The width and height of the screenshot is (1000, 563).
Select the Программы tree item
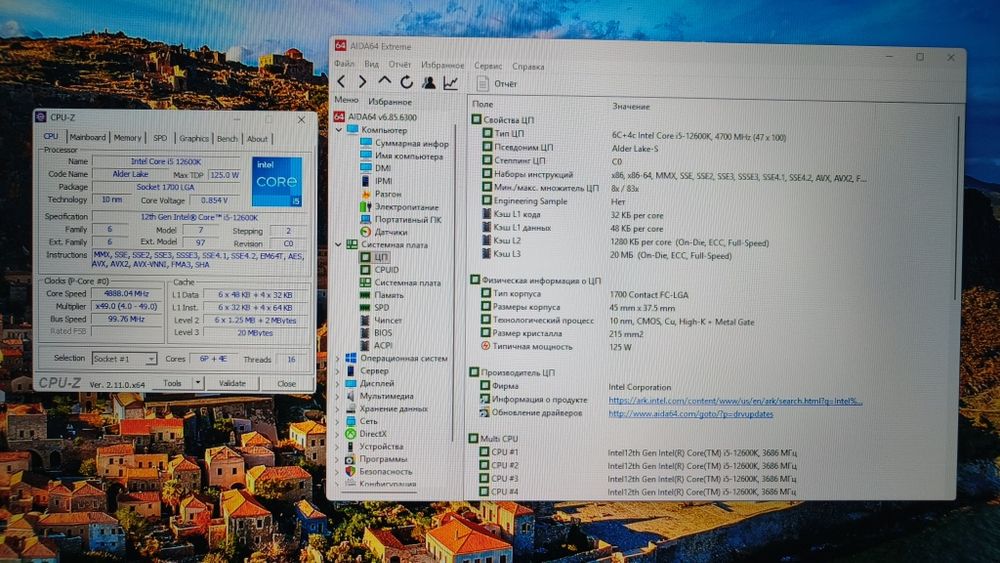376,459
